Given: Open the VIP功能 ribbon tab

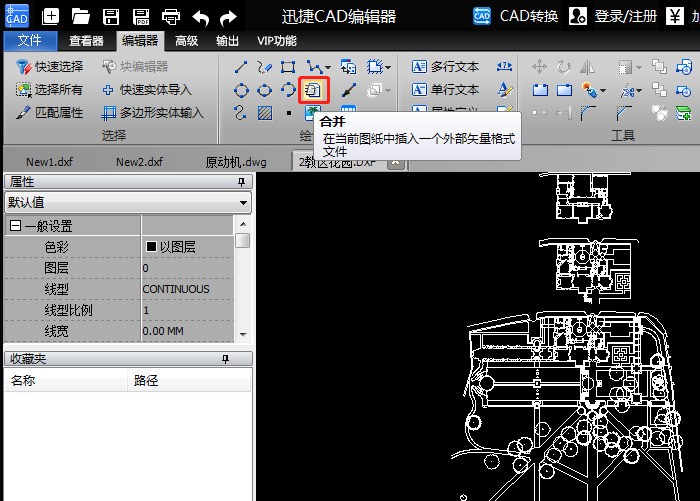Looking at the screenshot, I should pyautogui.click(x=277, y=41).
